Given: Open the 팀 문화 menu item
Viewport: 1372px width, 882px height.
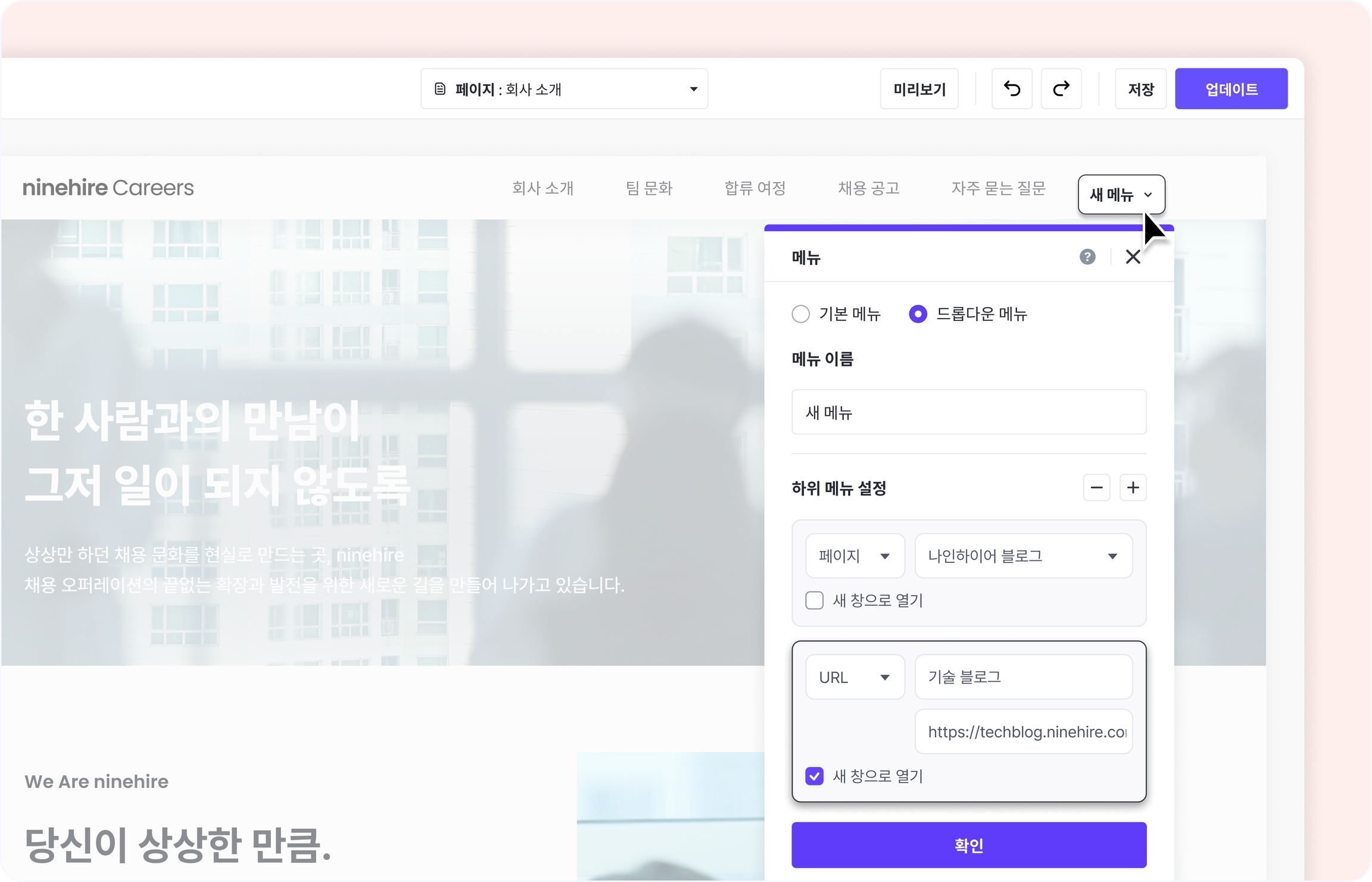Looking at the screenshot, I should [648, 188].
